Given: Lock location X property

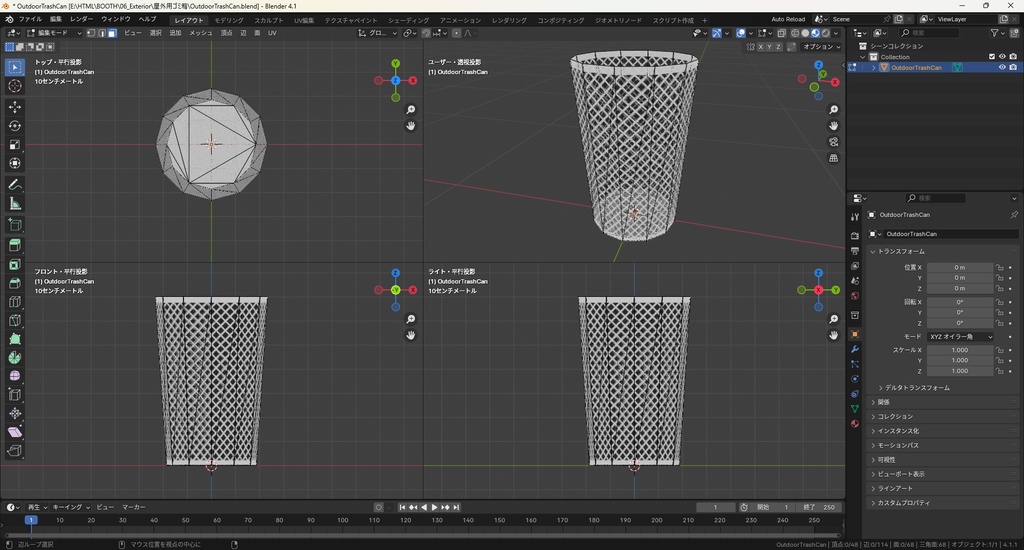Looking at the screenshot, I should pyautogui.click(x=999, y=267).
